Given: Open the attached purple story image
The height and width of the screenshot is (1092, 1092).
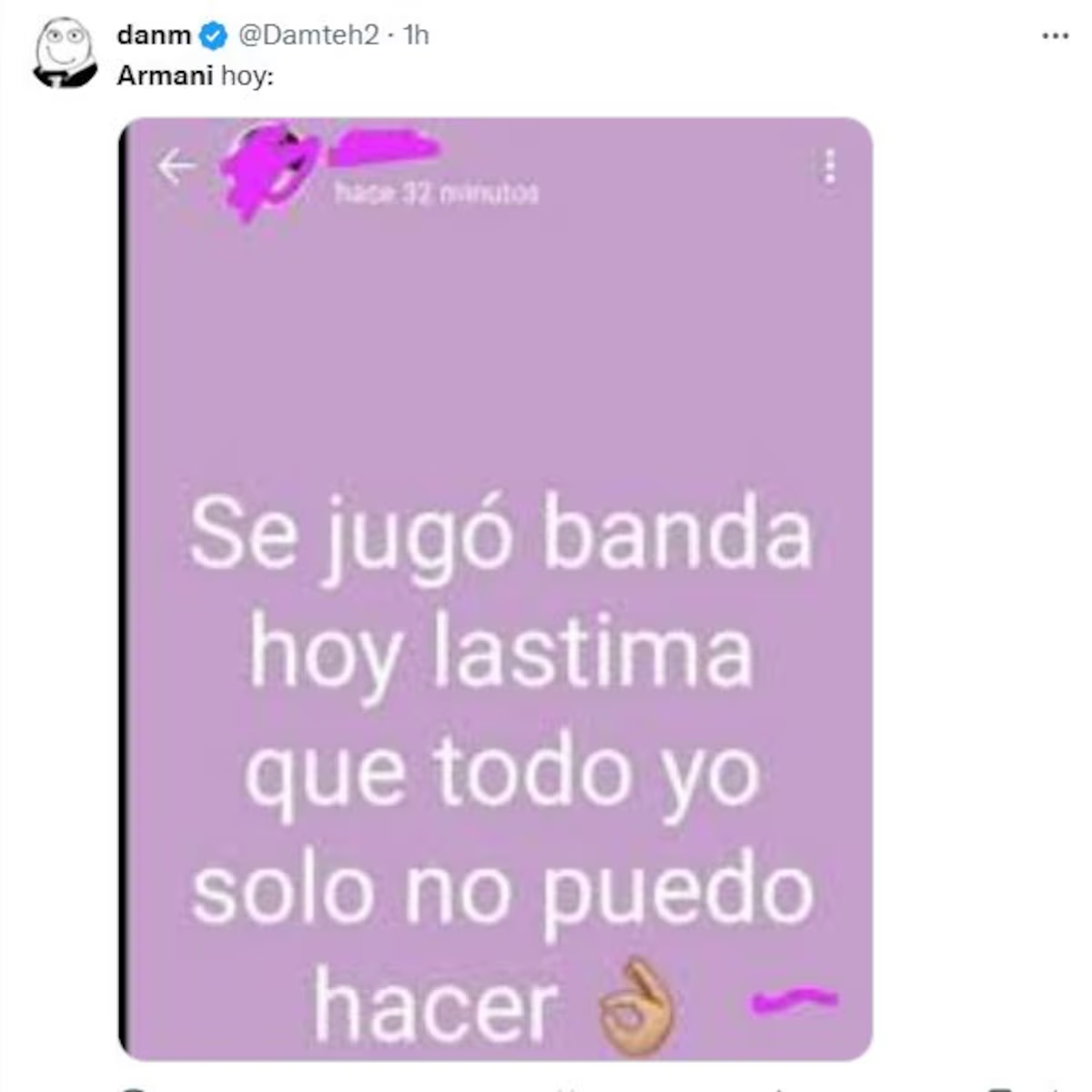Looking at the screenshot, I should pos(496,589).
